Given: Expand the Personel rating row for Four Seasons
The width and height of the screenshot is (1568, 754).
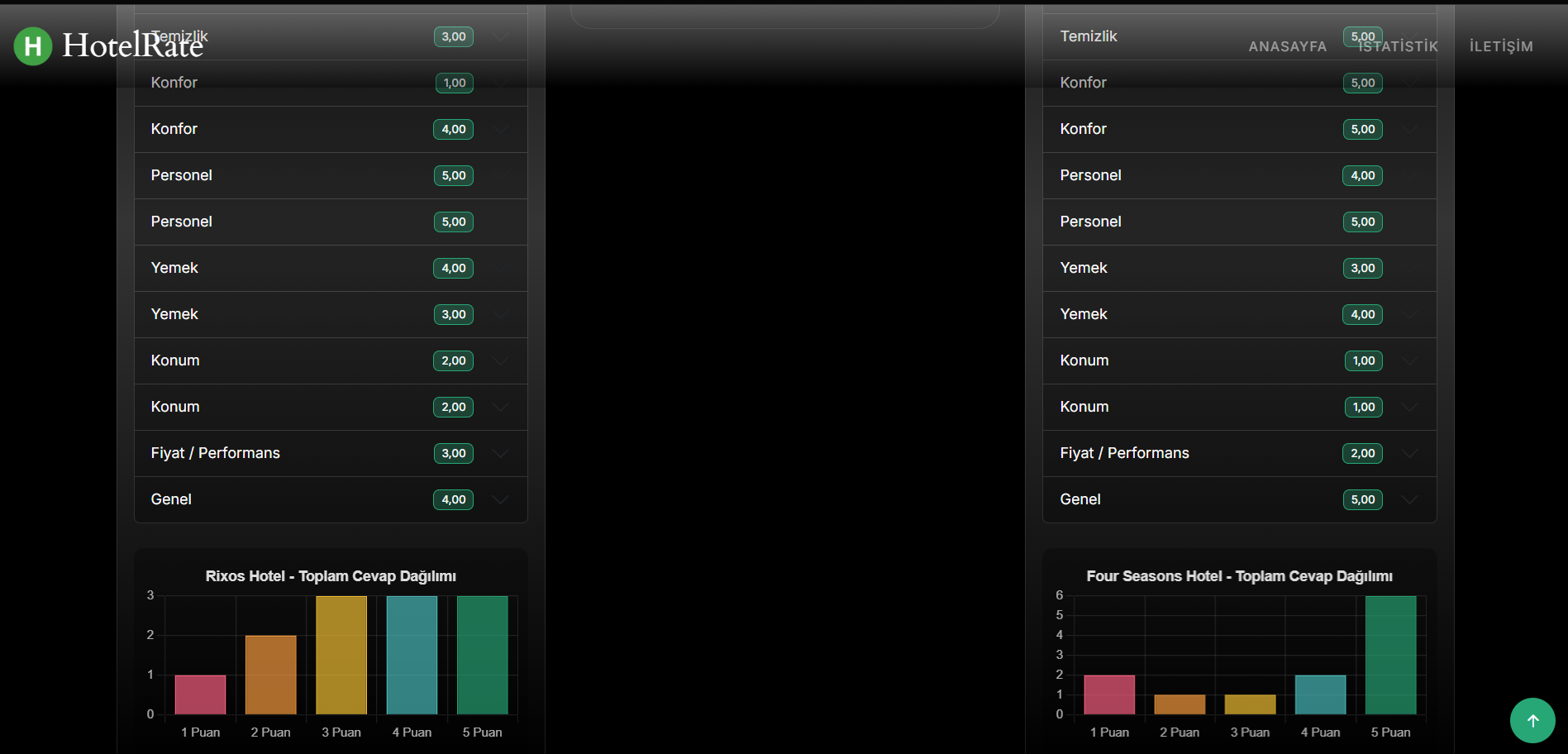Looking at the screenshot, I should tap(1409, 175).
